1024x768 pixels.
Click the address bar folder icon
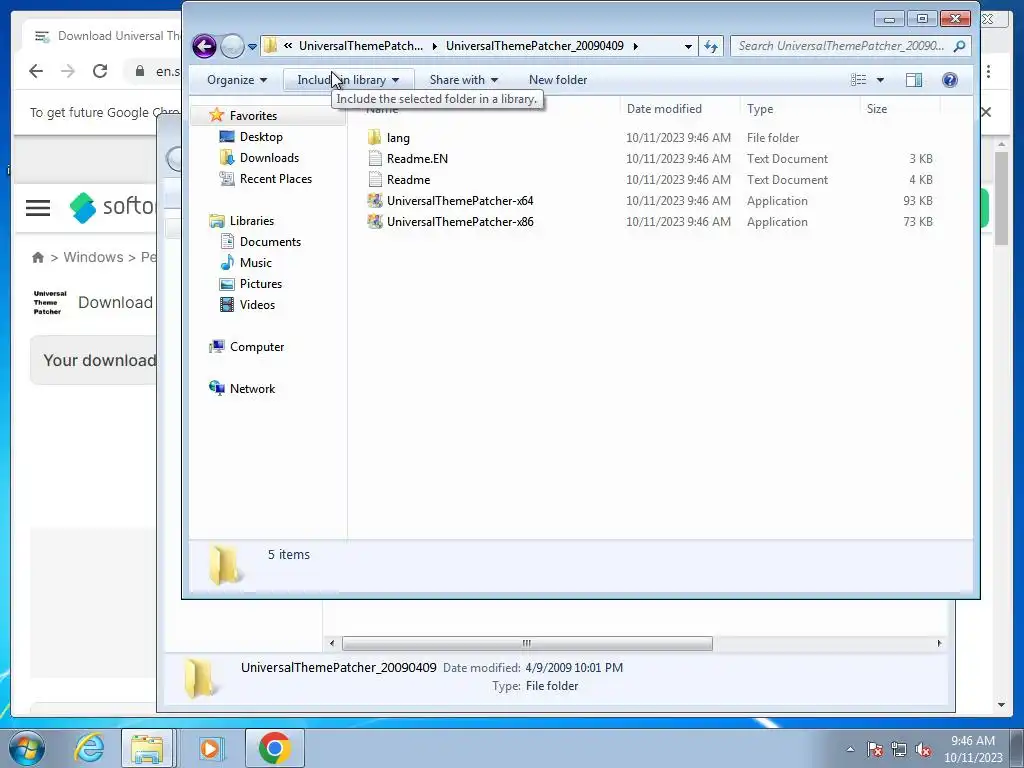click(x=270, y=46)
